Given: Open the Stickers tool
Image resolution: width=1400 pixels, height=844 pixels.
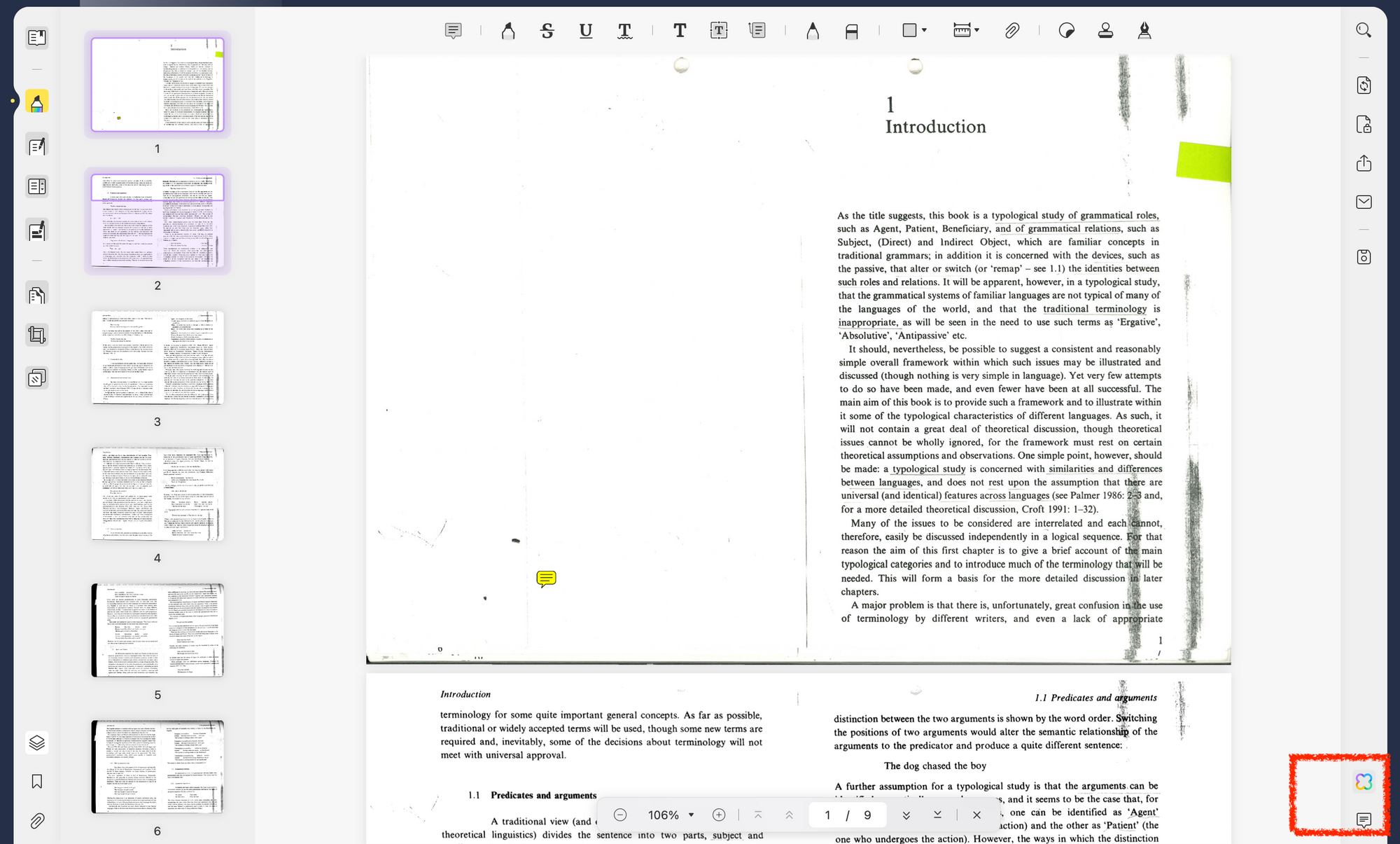Looking at the screenshot, I should (1067, 30).
